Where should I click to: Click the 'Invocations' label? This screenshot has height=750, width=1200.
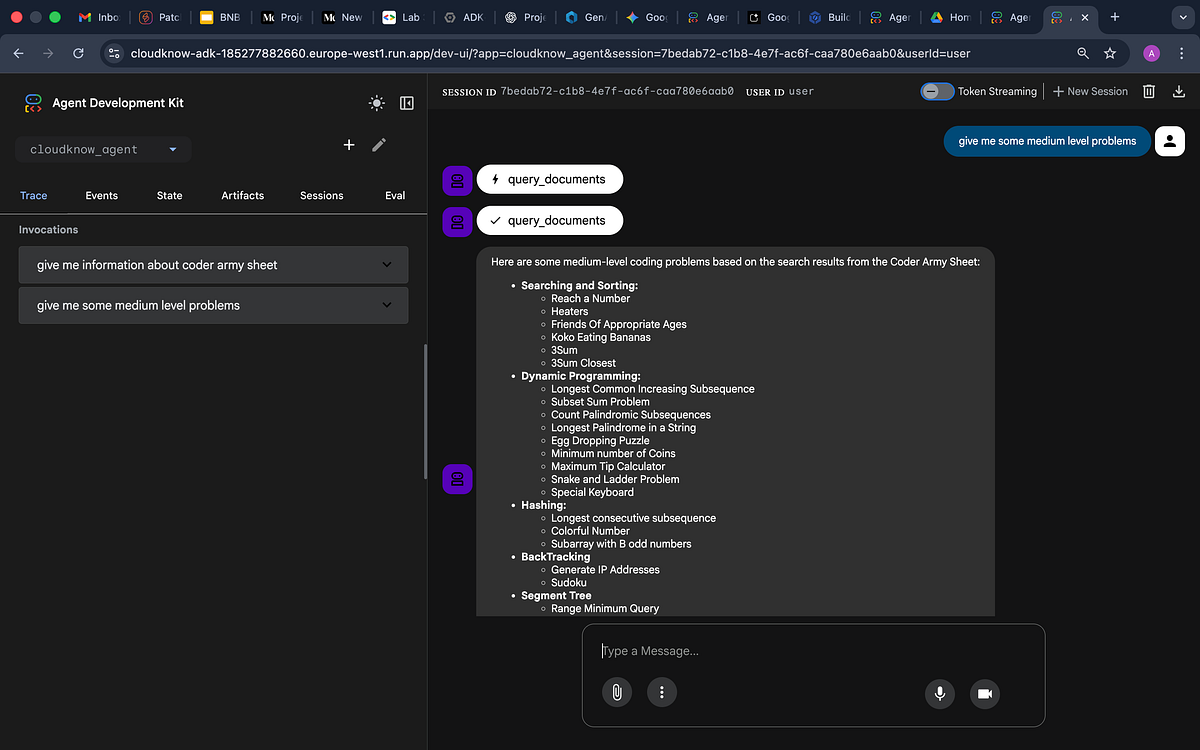click(x=48, y=229)
